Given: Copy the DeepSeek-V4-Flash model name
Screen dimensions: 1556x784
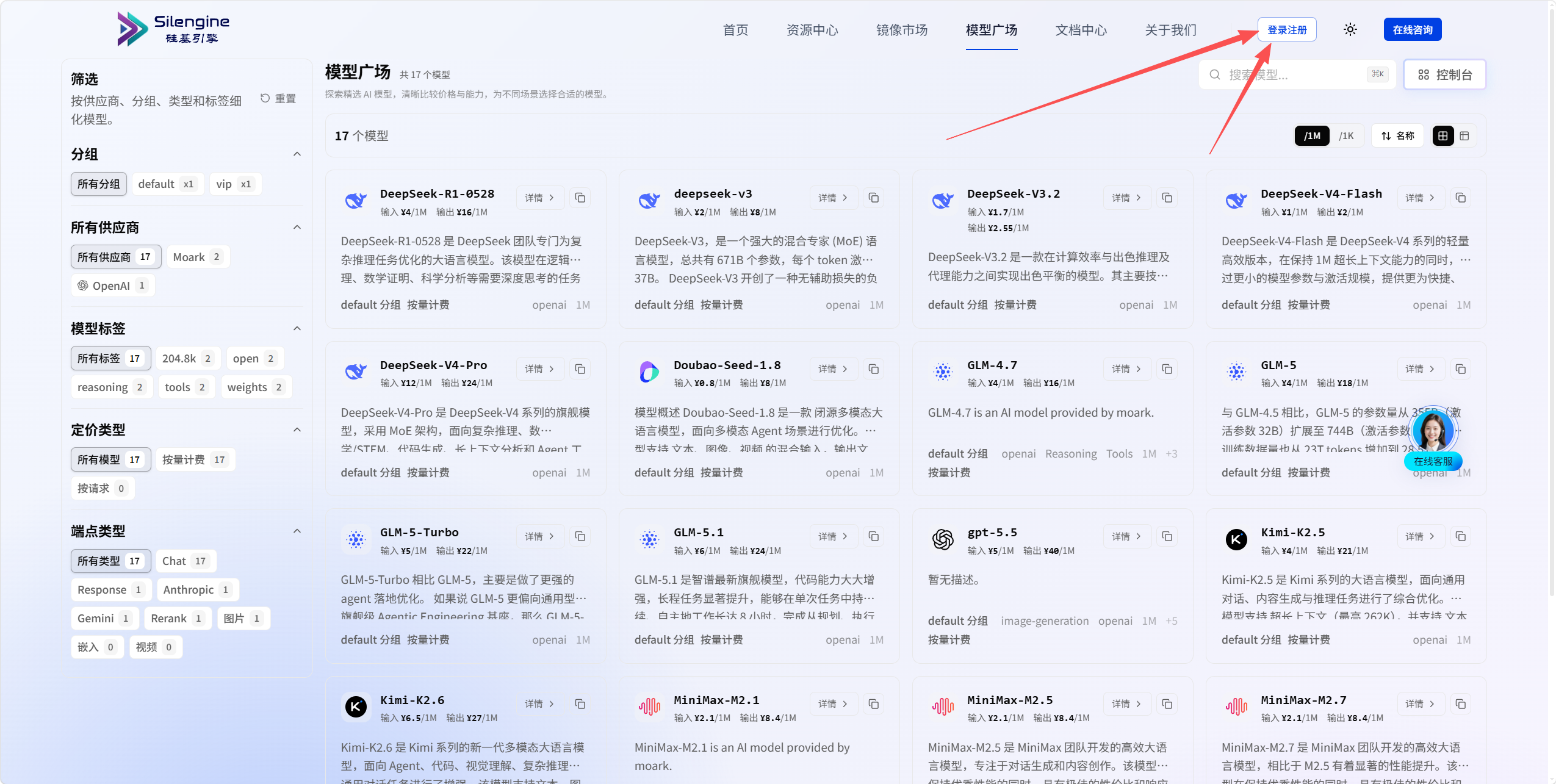Looking at the screenshot, I should (x=1460, y=198).
